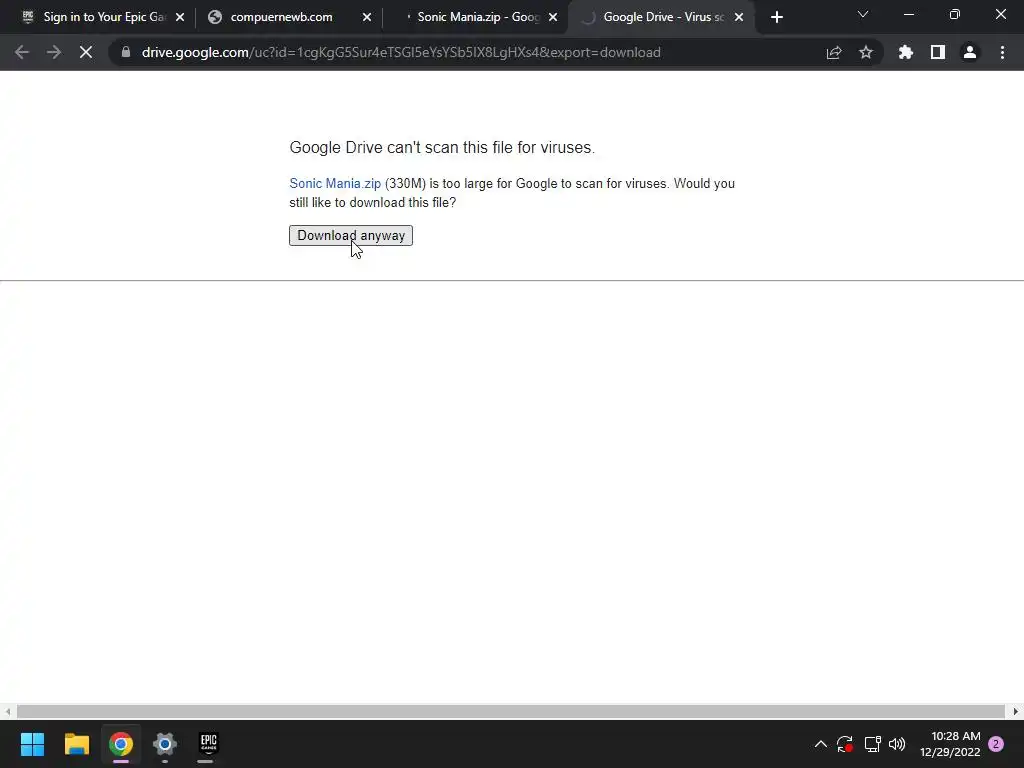Click the scrollbar left arrow

[7, 711]
